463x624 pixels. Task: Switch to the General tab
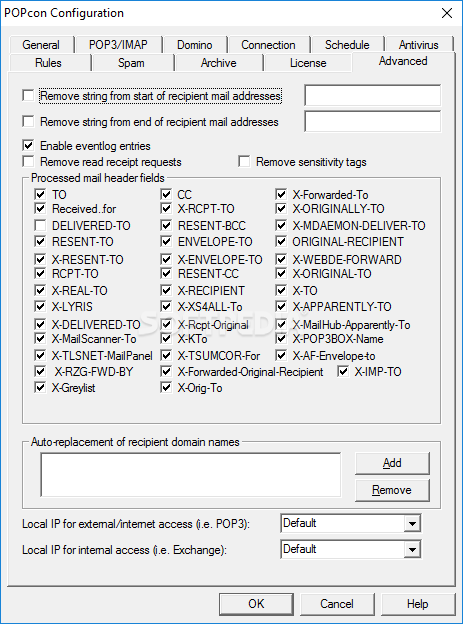tap(41, 45)
